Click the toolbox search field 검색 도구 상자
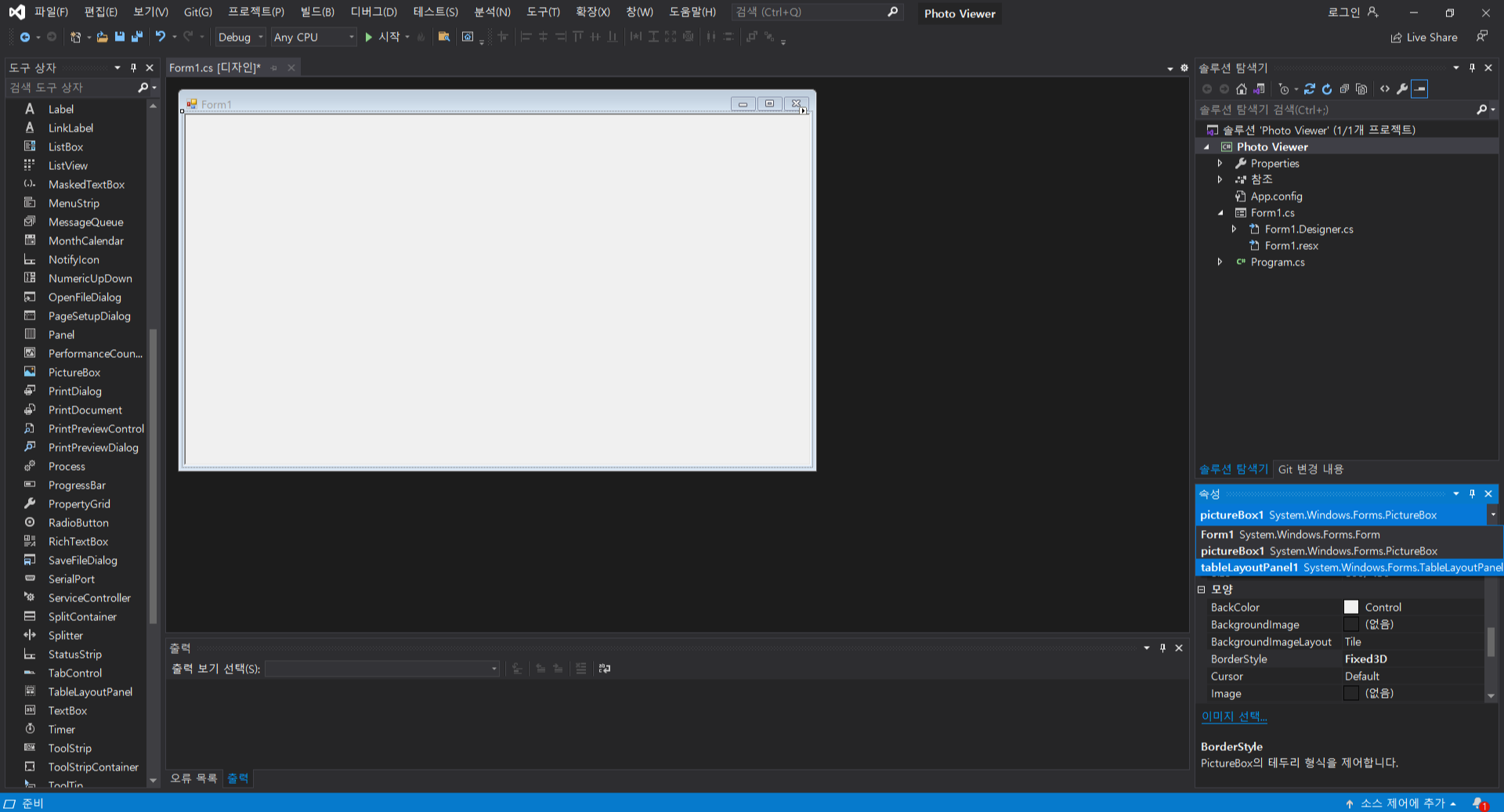The image size is (1504, 812). point(72,88)
